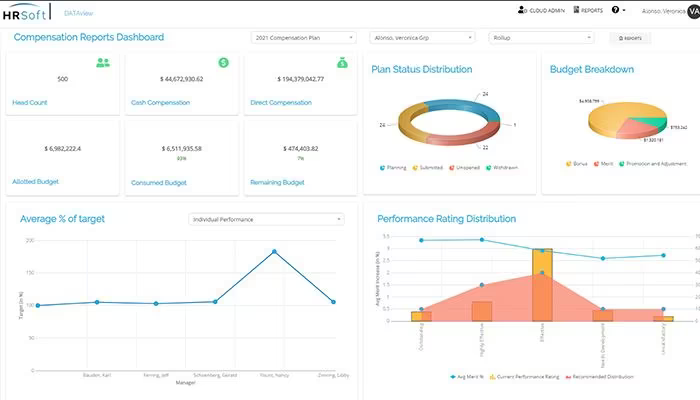The image size is (700, 400).
Task: Open the DATAview tab
Action: point(79,13)
